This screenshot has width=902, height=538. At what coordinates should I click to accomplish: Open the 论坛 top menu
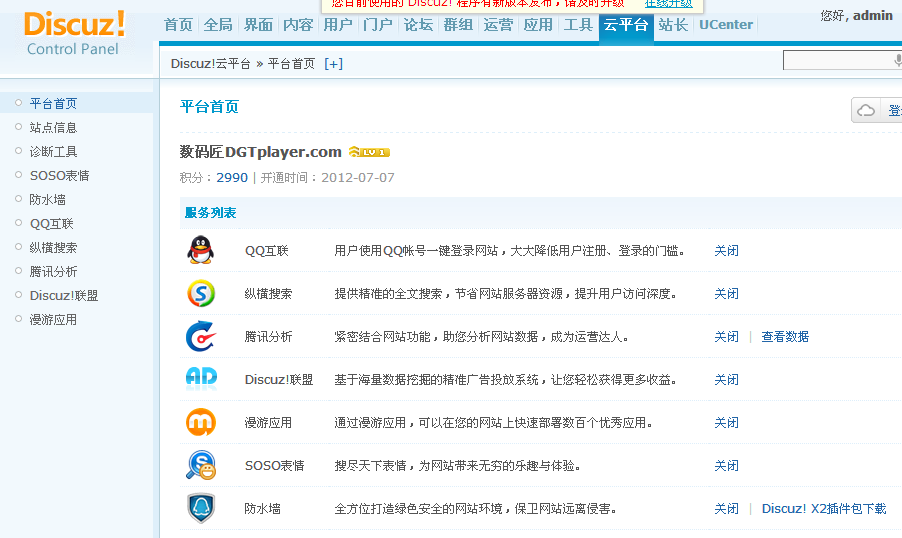tap(418, 25)
